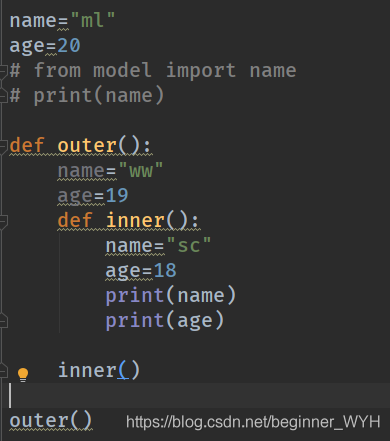Click the line name="ww"

(x=110, y=171)
